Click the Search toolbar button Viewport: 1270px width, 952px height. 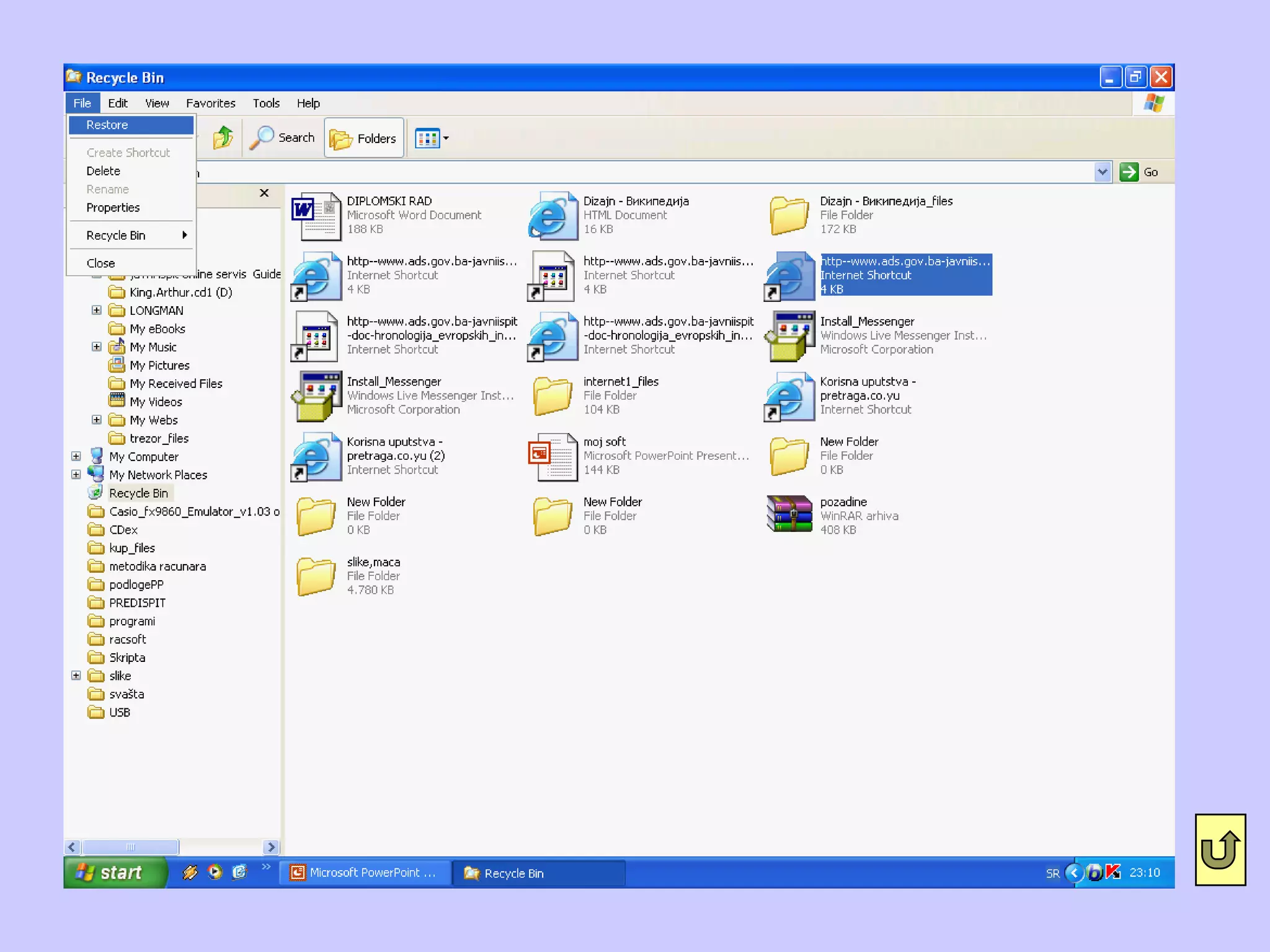click(x=283, y=138)
